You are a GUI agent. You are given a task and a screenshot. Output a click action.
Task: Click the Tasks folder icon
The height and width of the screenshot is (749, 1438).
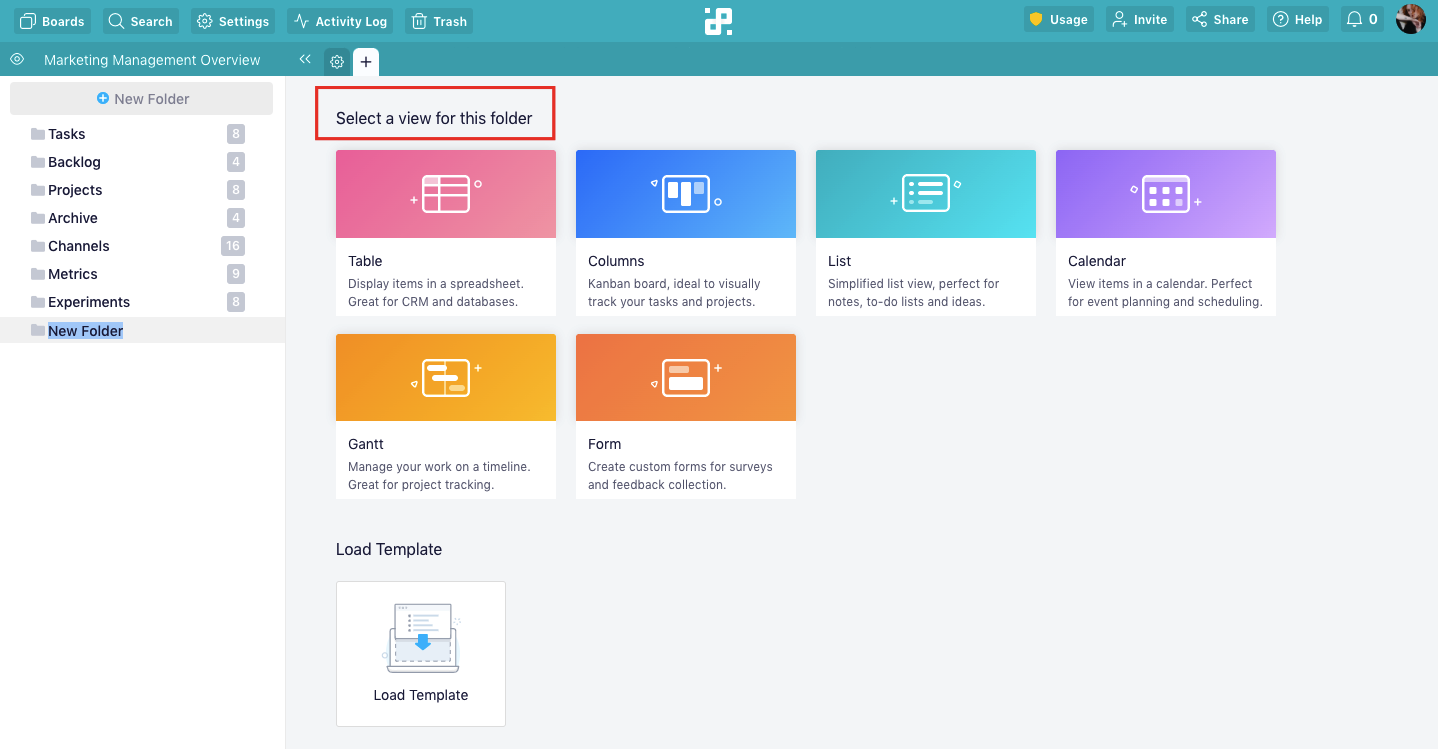38,134
